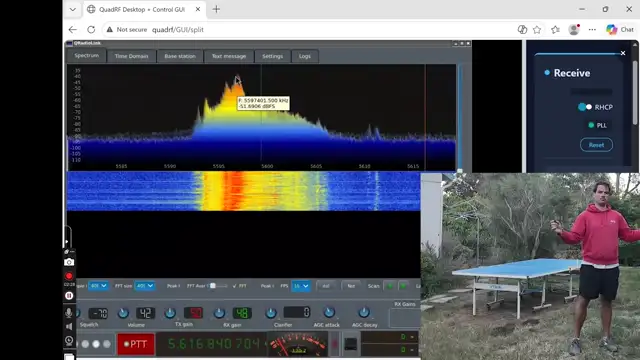This screenshot has width=640, height=360.
Task: Click the Clarifier knob
Action: (271, 313)
